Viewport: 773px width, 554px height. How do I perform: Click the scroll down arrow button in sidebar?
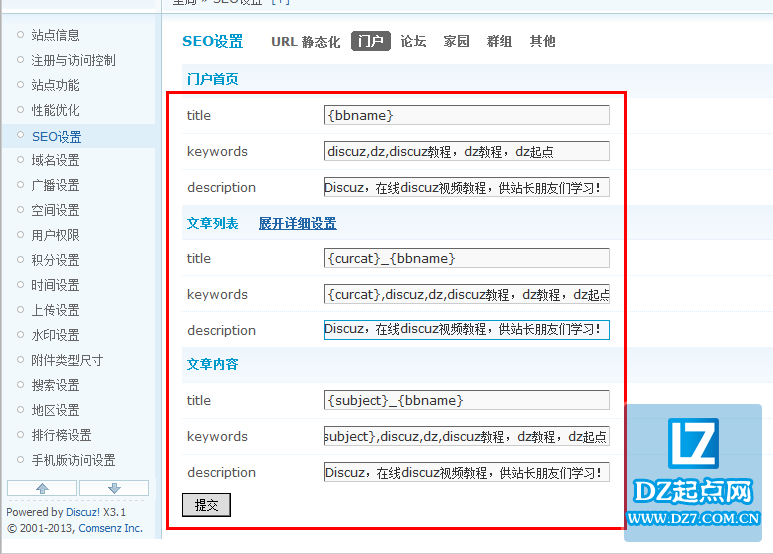pyautogui.click(x=114, y=488)
